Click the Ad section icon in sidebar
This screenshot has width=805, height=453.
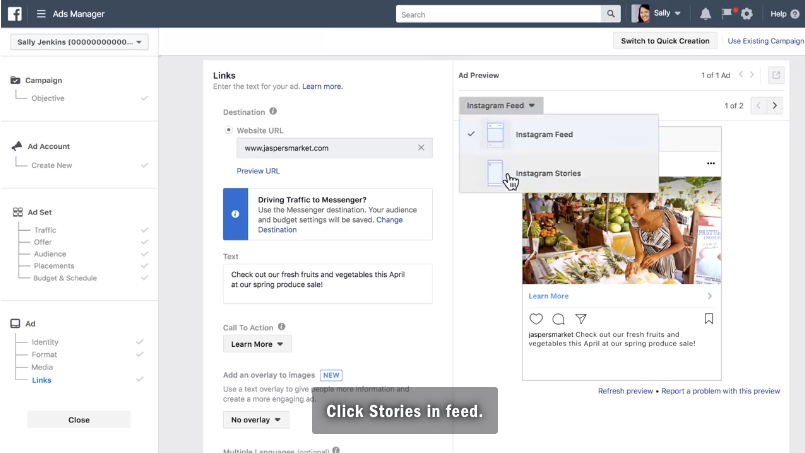(x=15, y=324)
